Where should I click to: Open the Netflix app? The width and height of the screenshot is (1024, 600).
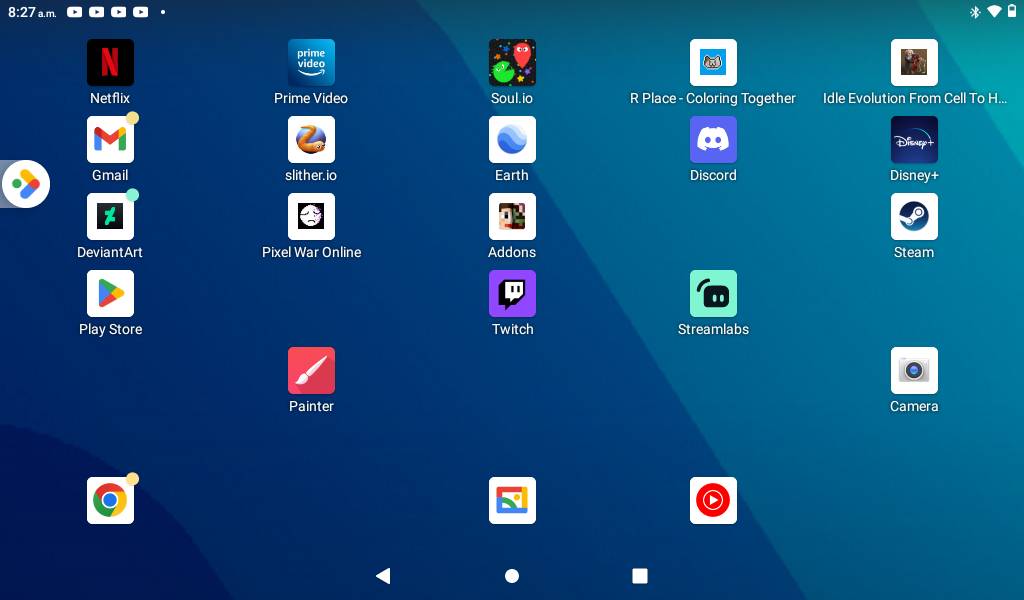click(110, 63)
